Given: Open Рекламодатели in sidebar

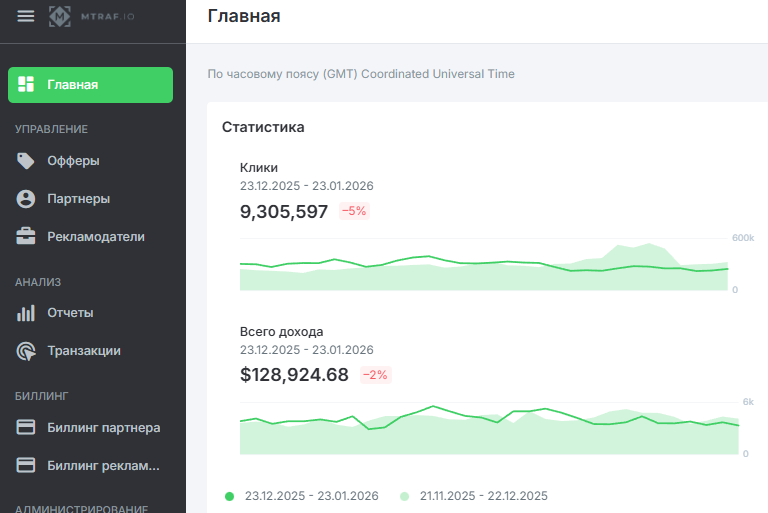Looking at the screenshot, I should (96, 237).
